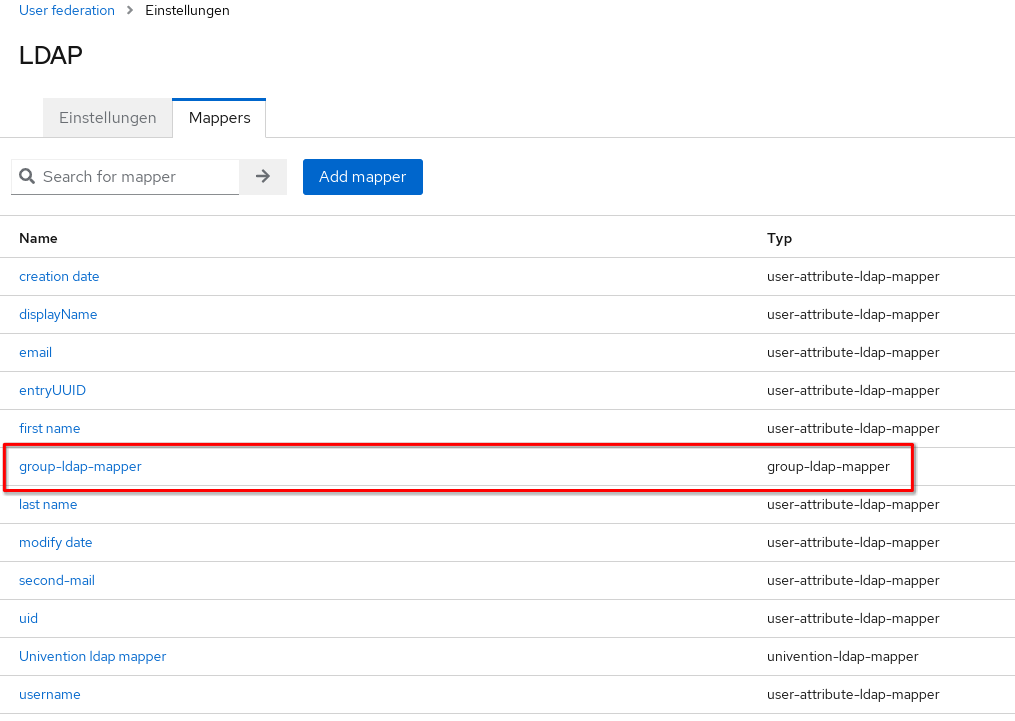
Task: Select the Mappers tab
Action: coord(219,118)
